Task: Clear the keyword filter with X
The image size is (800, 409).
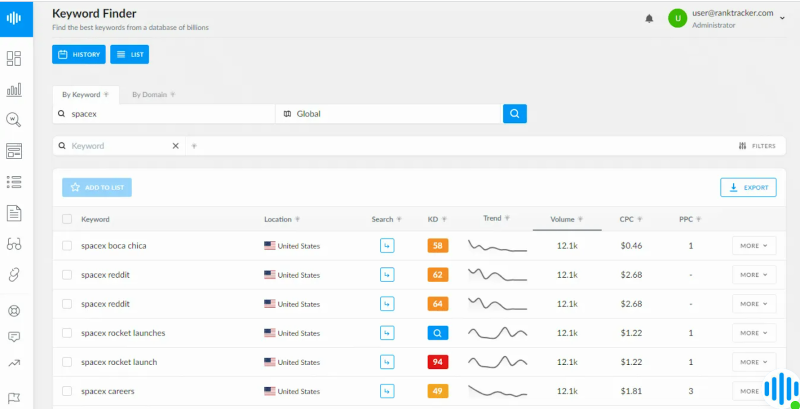Action: (176, 146)
